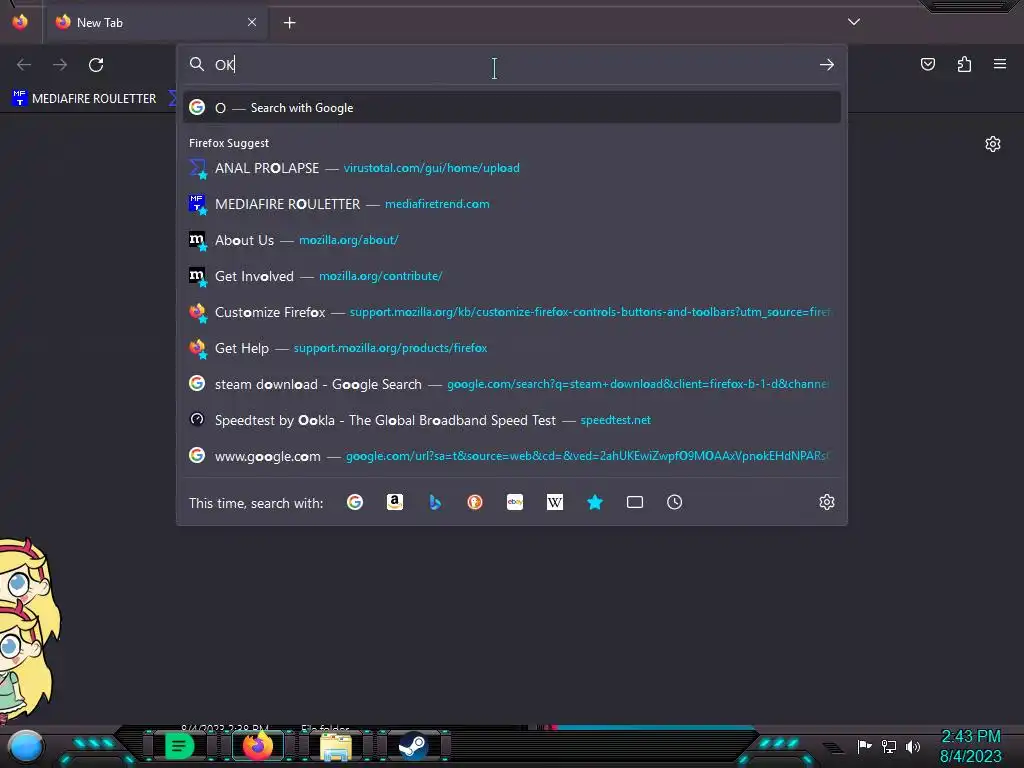Search in Bookmarks with star icon
The height and width of the screenshot is (768, 1024).
[595, 502]
